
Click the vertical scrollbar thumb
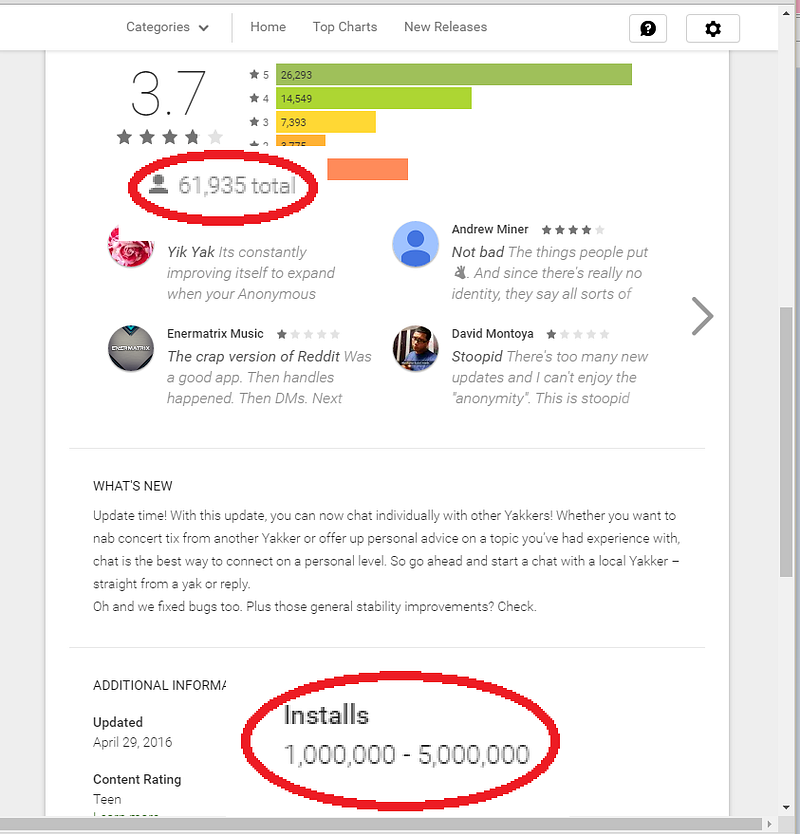786,441
